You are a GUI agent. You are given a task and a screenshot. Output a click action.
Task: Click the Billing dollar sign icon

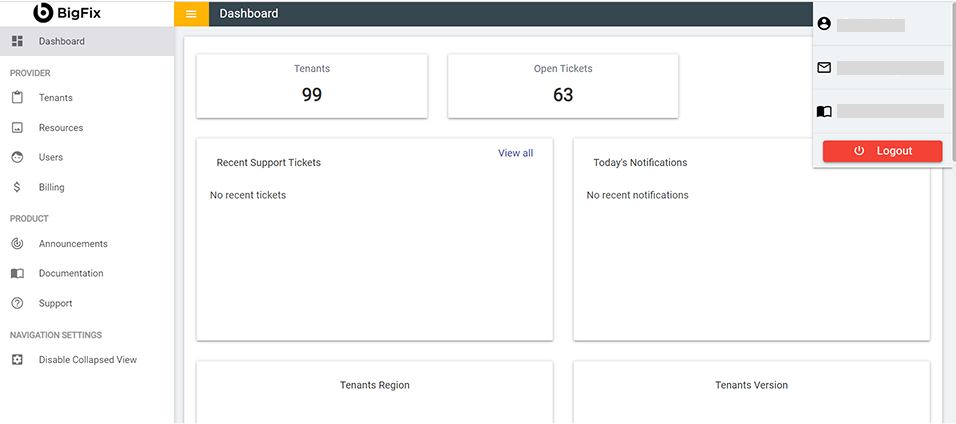17,187
